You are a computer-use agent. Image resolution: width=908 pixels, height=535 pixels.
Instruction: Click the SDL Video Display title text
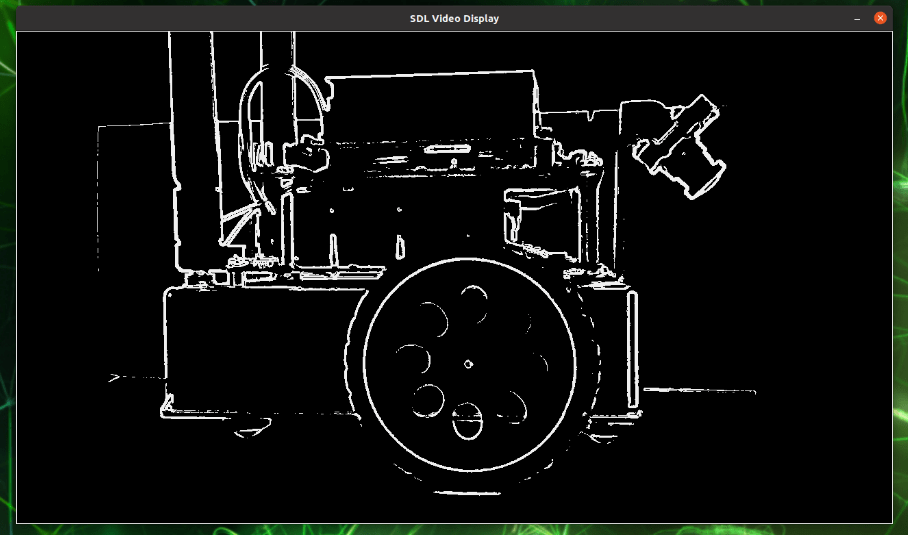click(454, 18)
